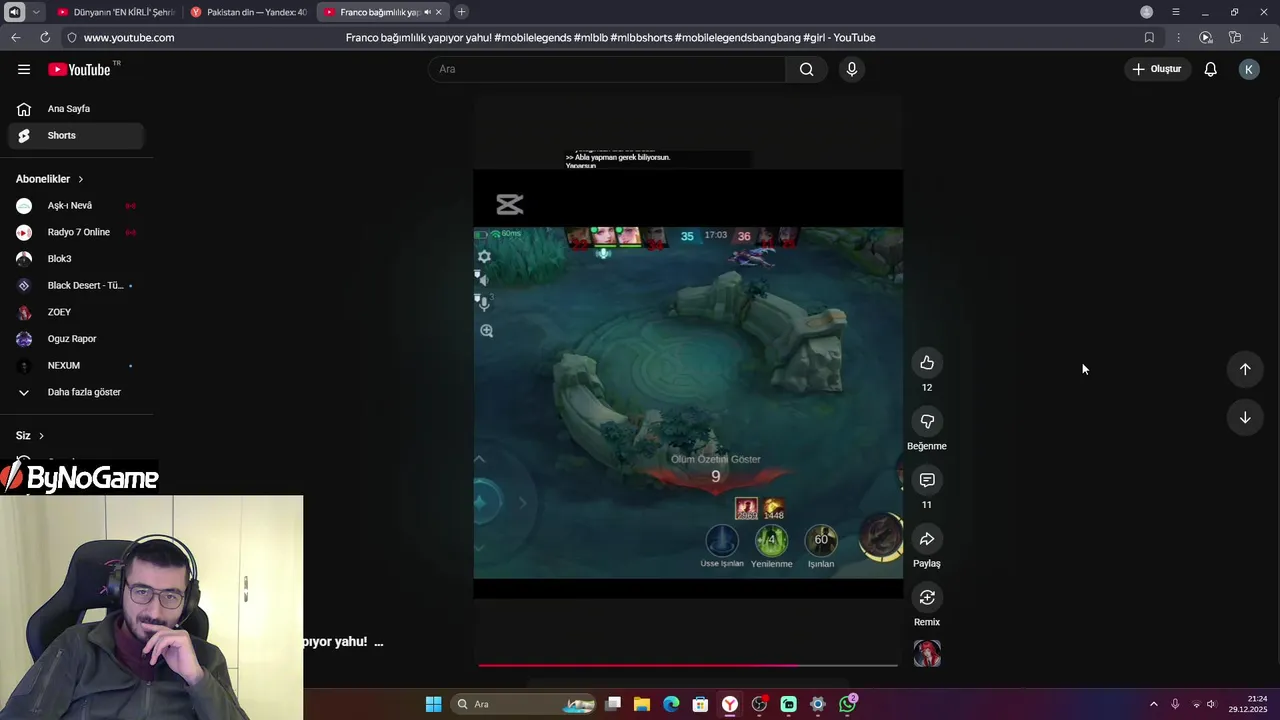Open Blok3 channel
Screen dimensions: 1280x720
point(76,259)
